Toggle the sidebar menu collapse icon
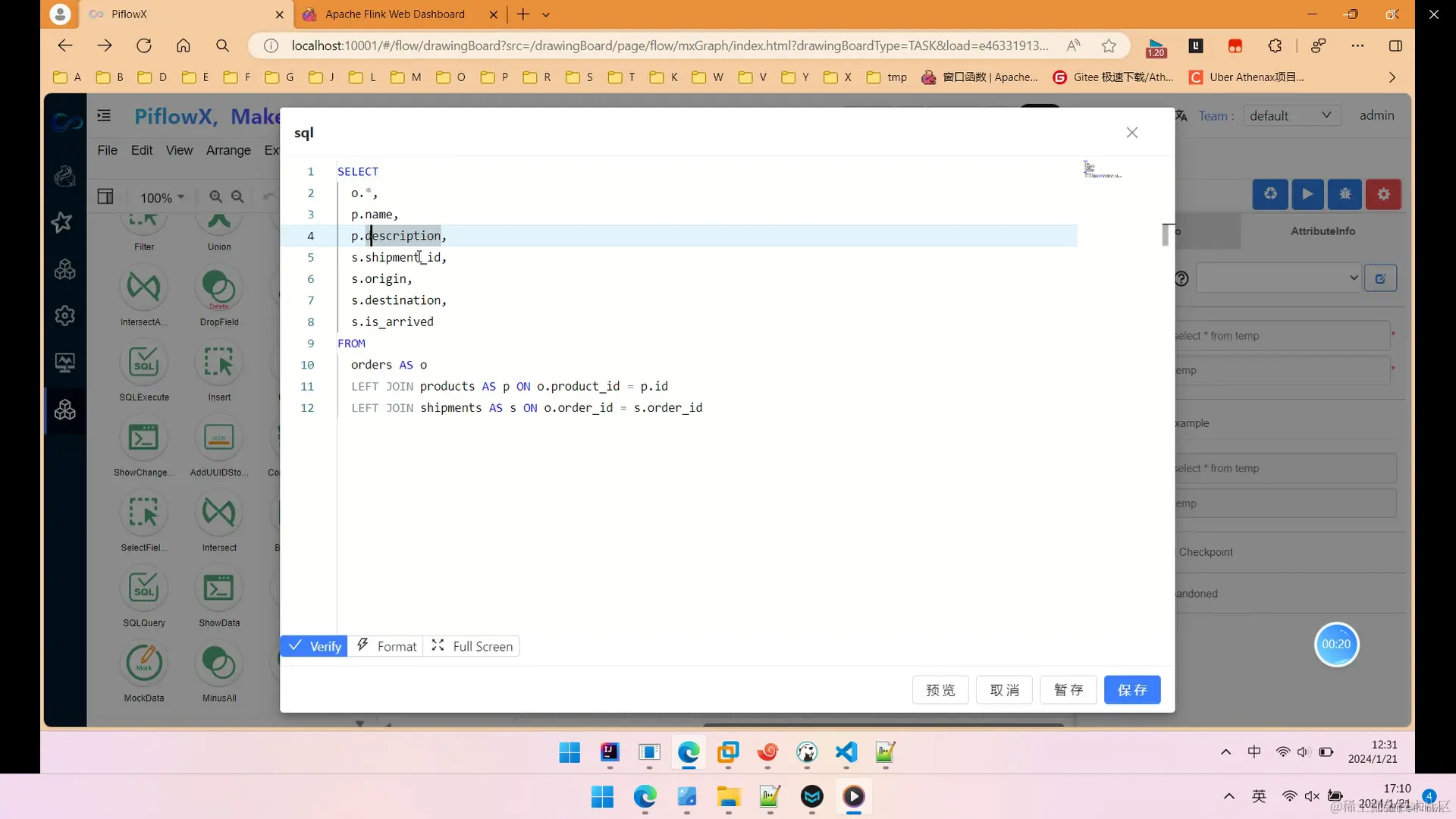Viewport: 1456px width, 819px height. pyautogui.click(x=104, y=115)
